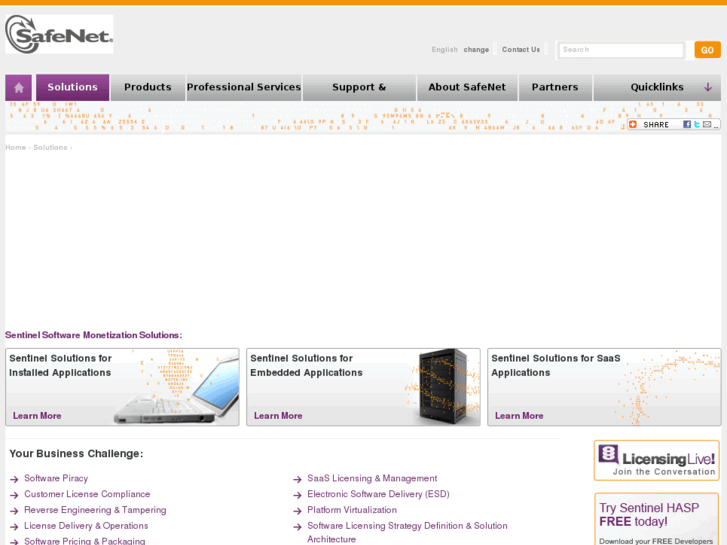Click arrow beside Reverse Engineering & Tampering
727x545 pixels.
[14, 511]
